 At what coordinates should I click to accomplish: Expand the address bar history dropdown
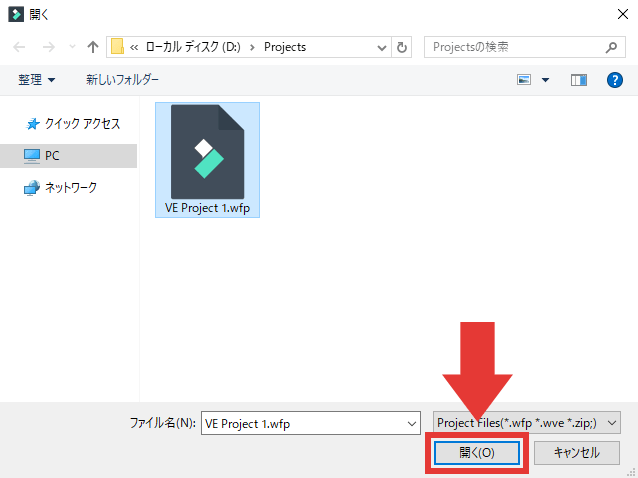pos(382,48)
